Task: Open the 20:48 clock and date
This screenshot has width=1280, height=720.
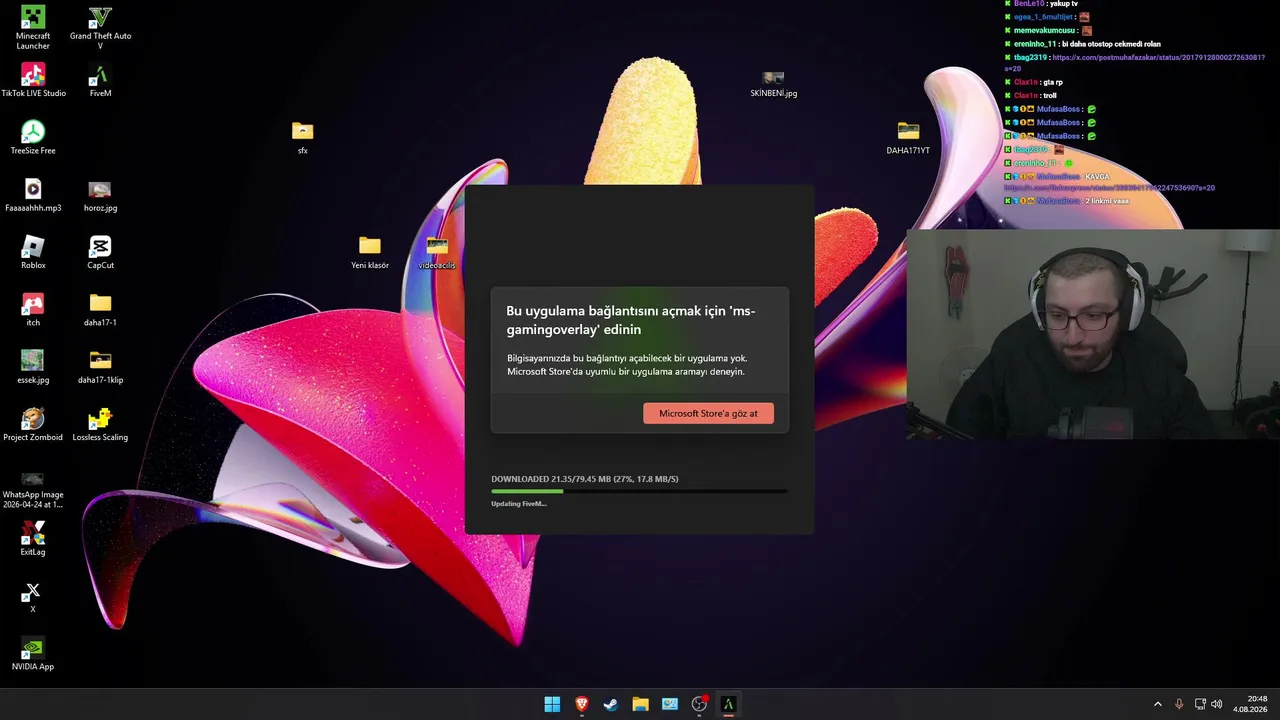Action: 1250,704
